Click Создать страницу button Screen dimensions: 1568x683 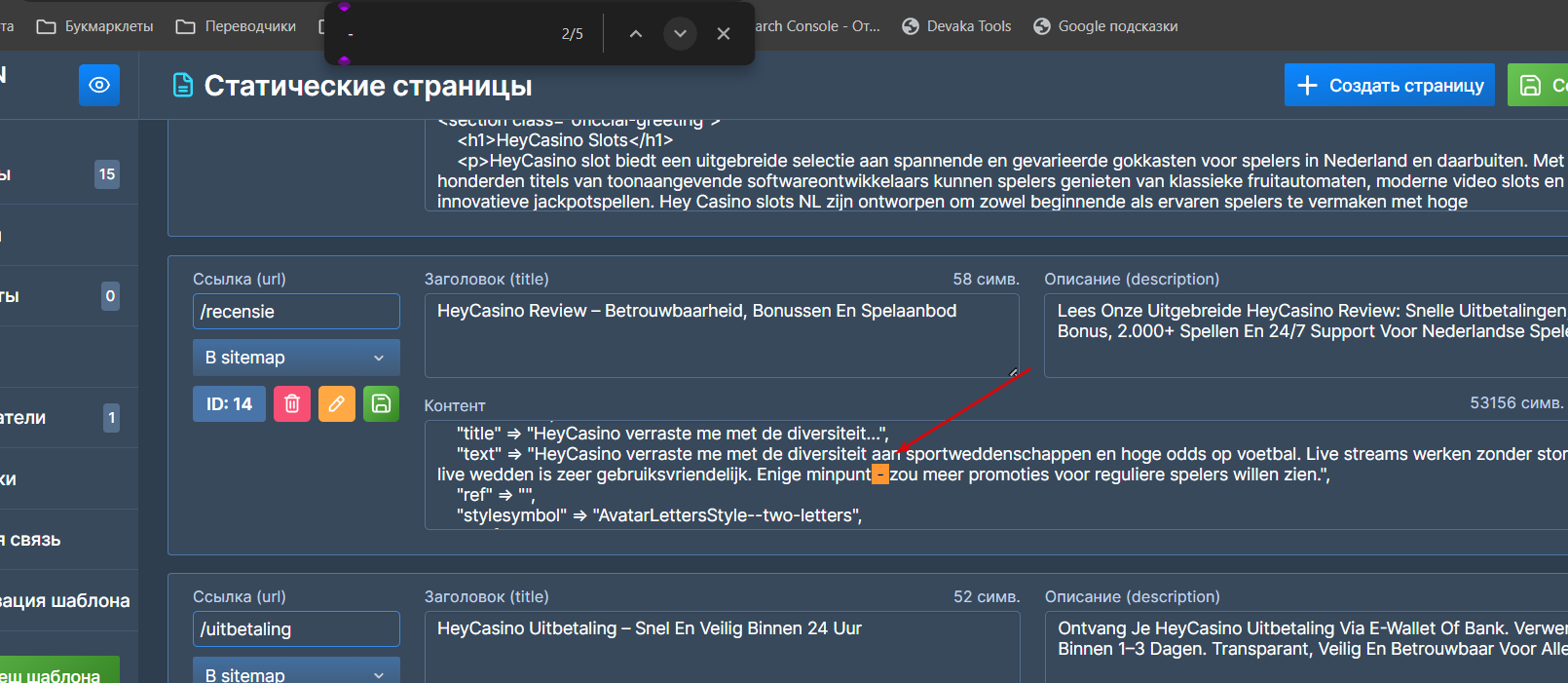click(x=1389, y=85)
